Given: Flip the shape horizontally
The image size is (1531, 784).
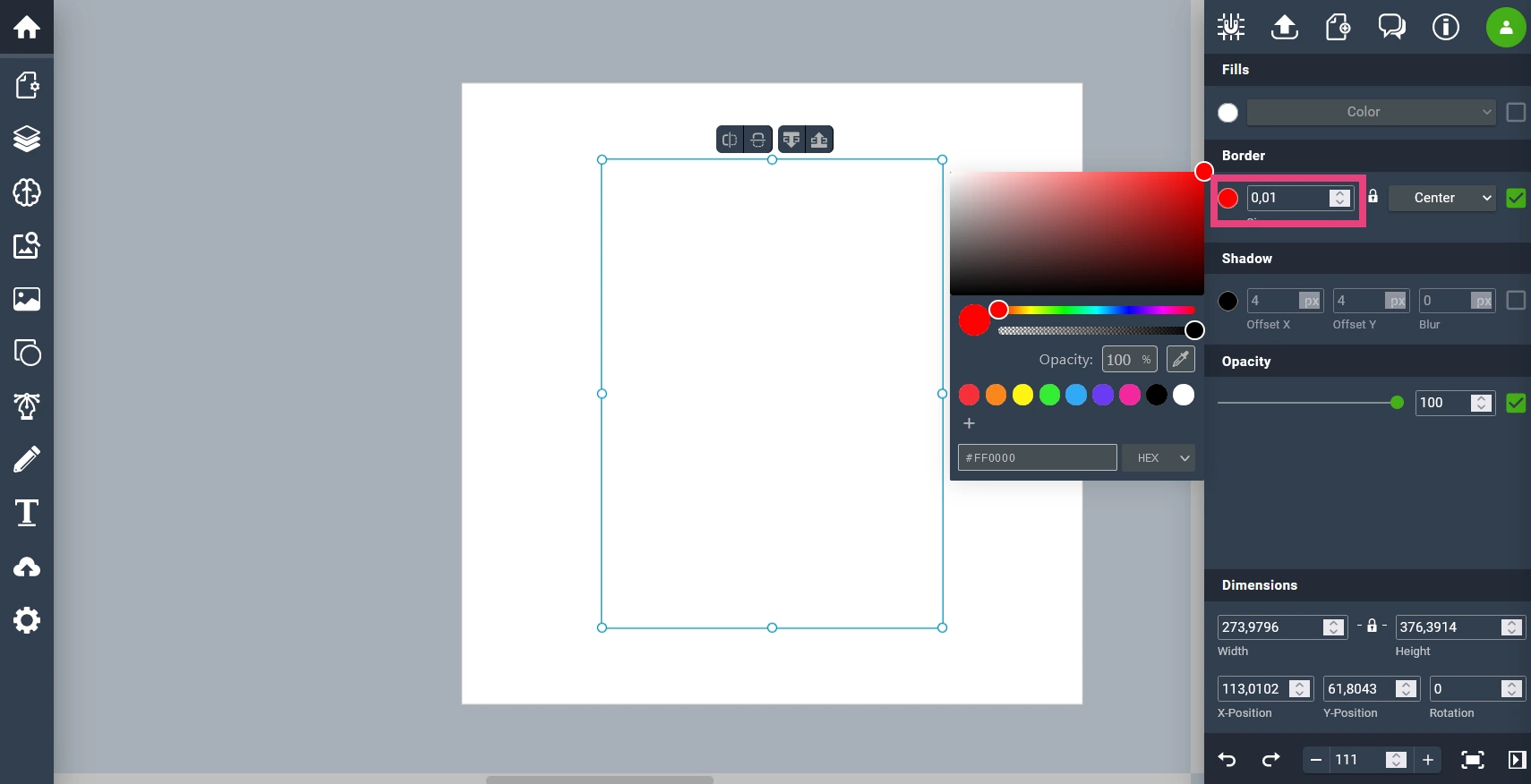Looking at the screenshot, I should pos(730,140).
